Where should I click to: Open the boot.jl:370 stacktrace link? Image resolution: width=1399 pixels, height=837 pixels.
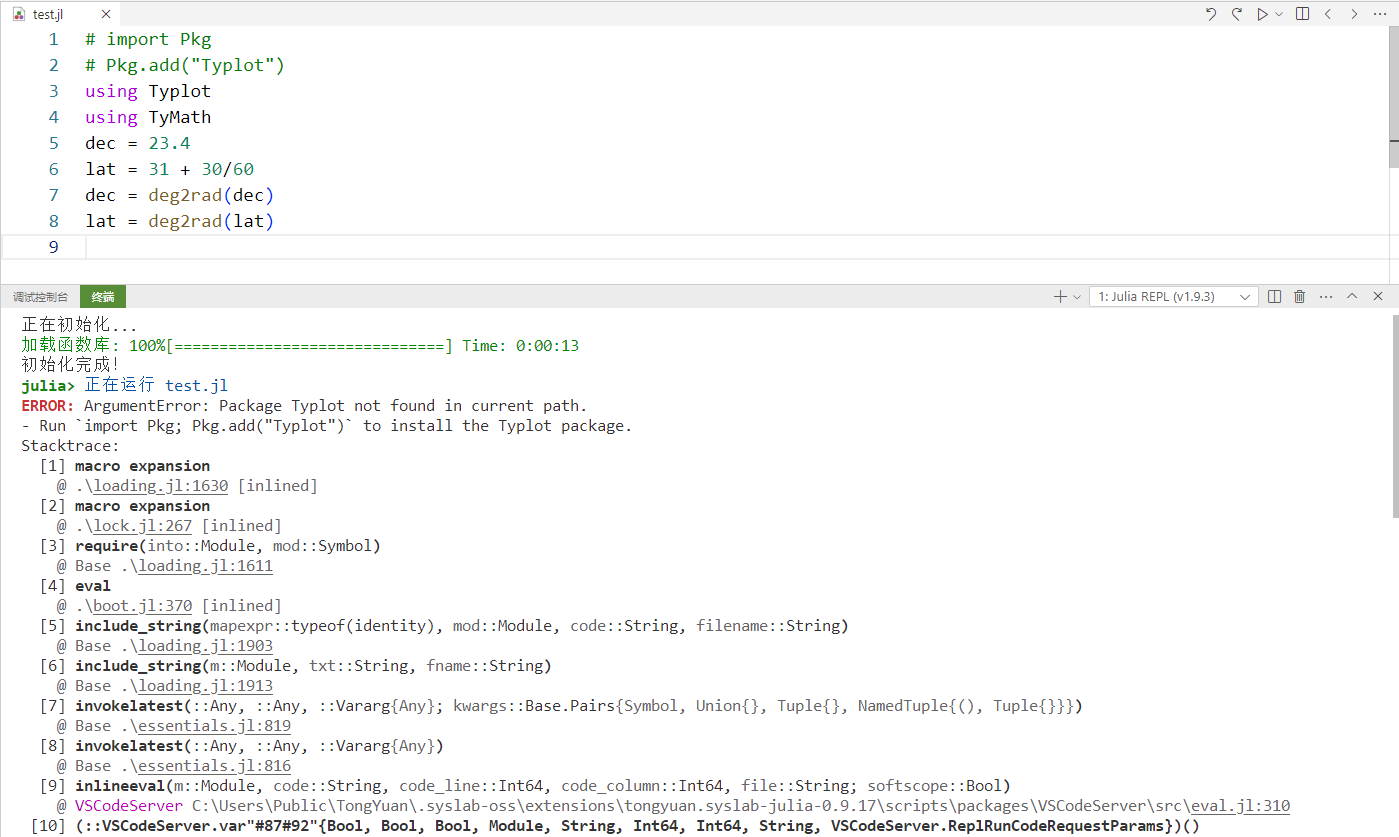pyautogui.click(x=143, y=606)
